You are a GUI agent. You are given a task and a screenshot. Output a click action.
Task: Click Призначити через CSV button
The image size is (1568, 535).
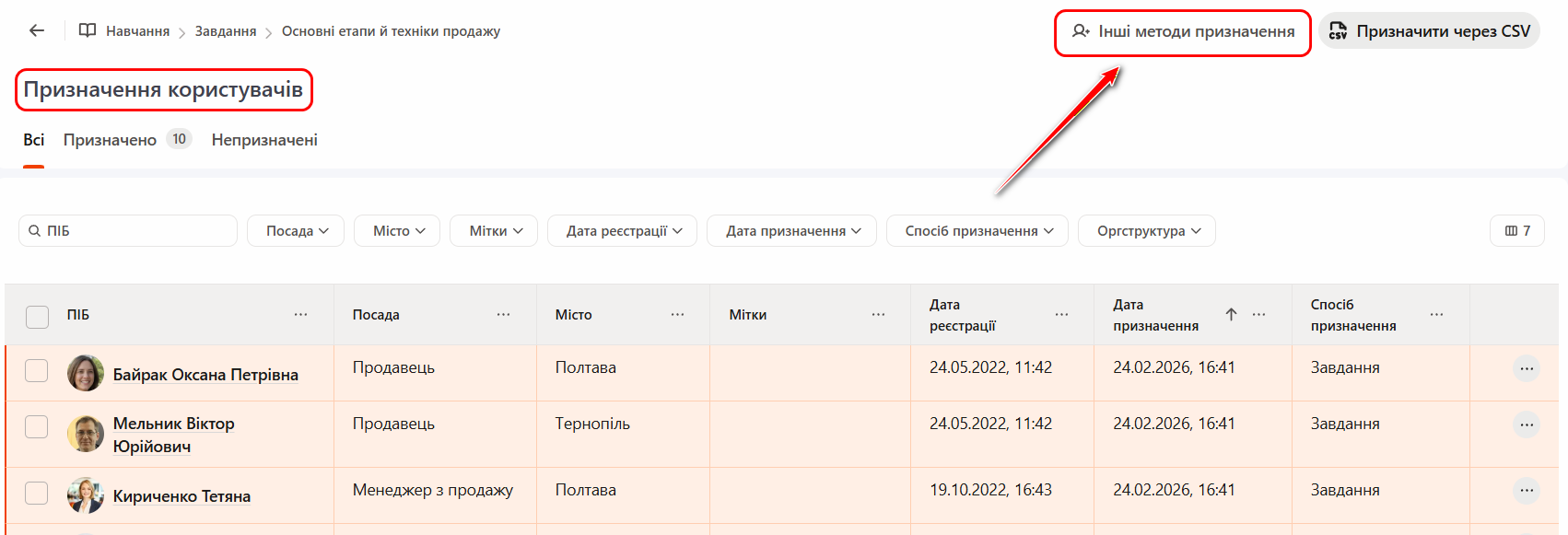click(x=1429, y=31)
